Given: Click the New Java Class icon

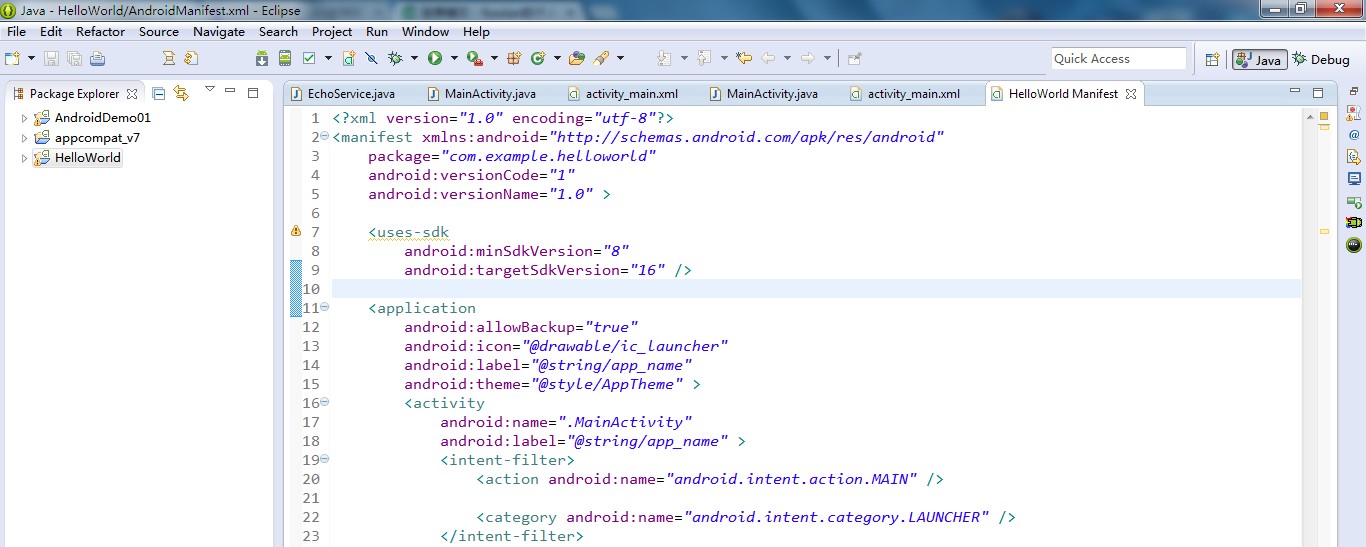Looking at the screenshot, I should point(537,59).
